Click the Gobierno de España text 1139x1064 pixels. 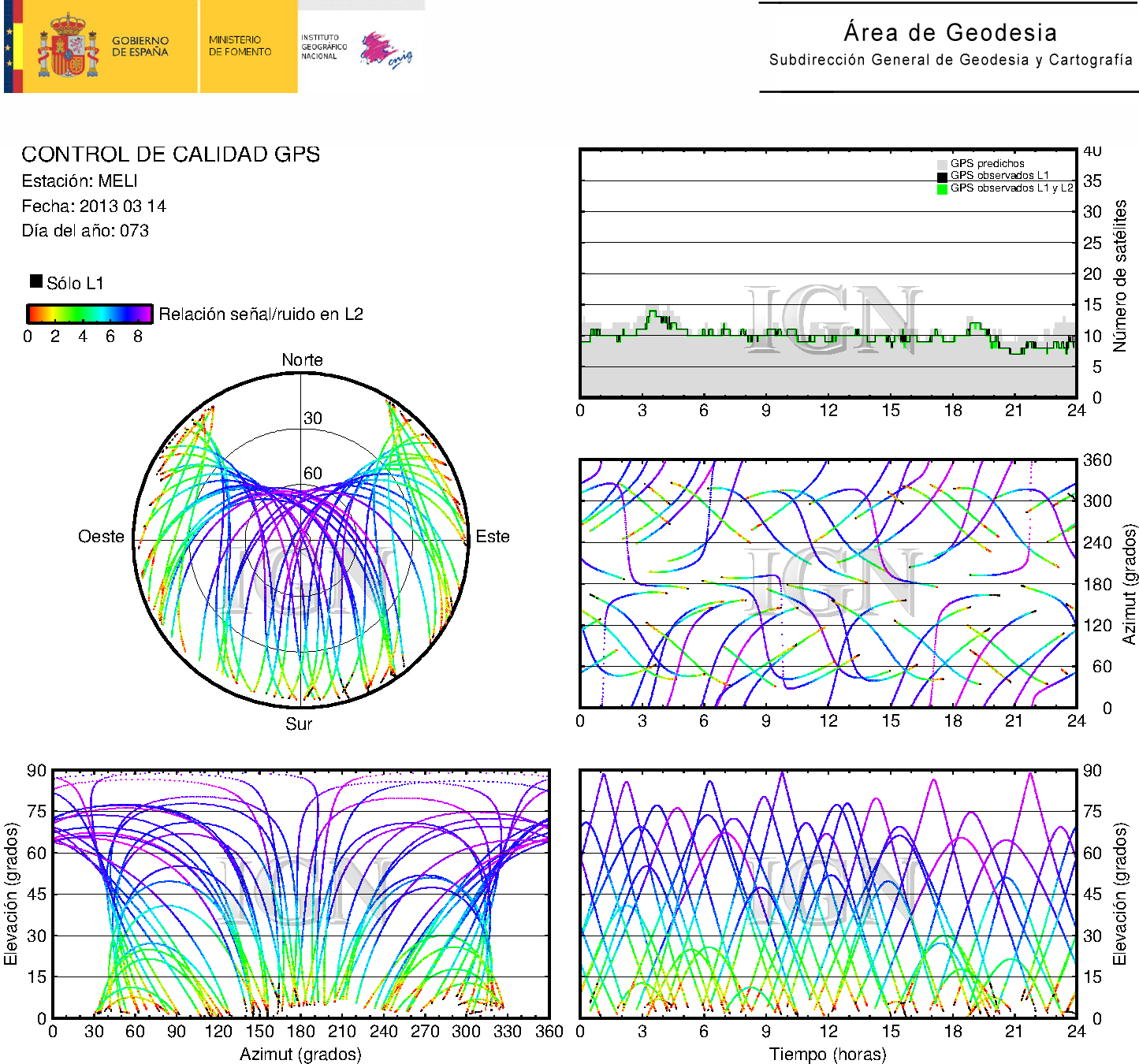coord(140,47)
